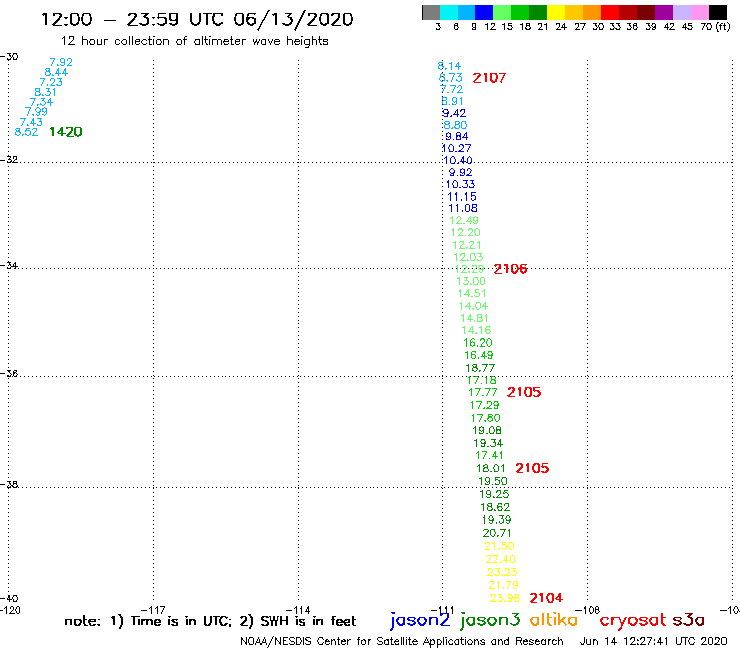Screen dimensions: 740x650
Task: Click the red pass time 2107
Action: coord(489,78)
